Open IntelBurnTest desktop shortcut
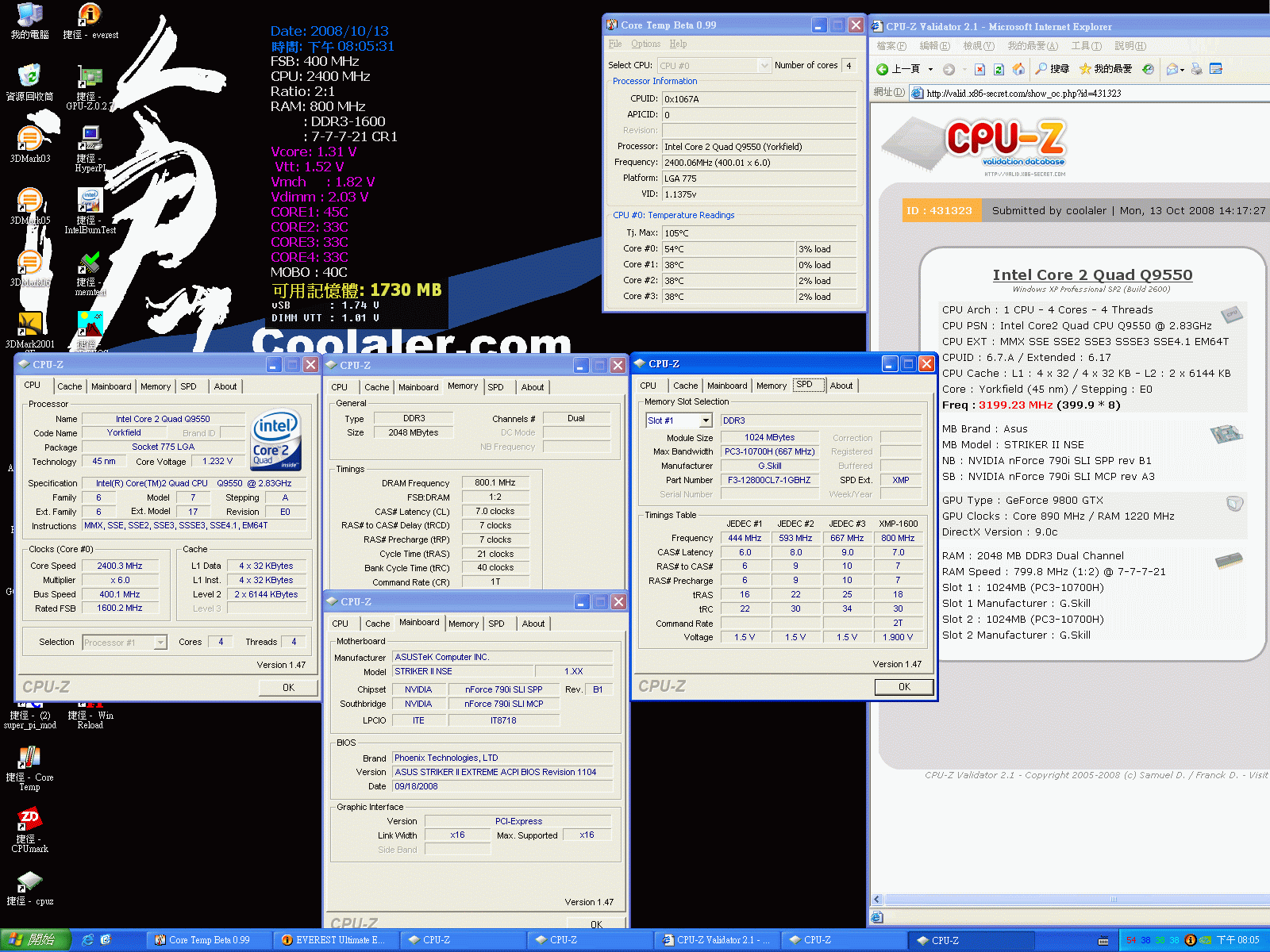The image size is (1270, 952). [90, 211]
